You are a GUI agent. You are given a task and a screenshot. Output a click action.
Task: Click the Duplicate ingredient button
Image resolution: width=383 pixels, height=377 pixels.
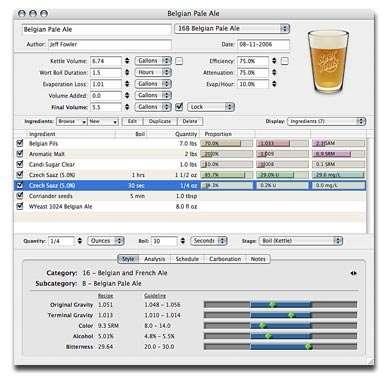(160, 122)
